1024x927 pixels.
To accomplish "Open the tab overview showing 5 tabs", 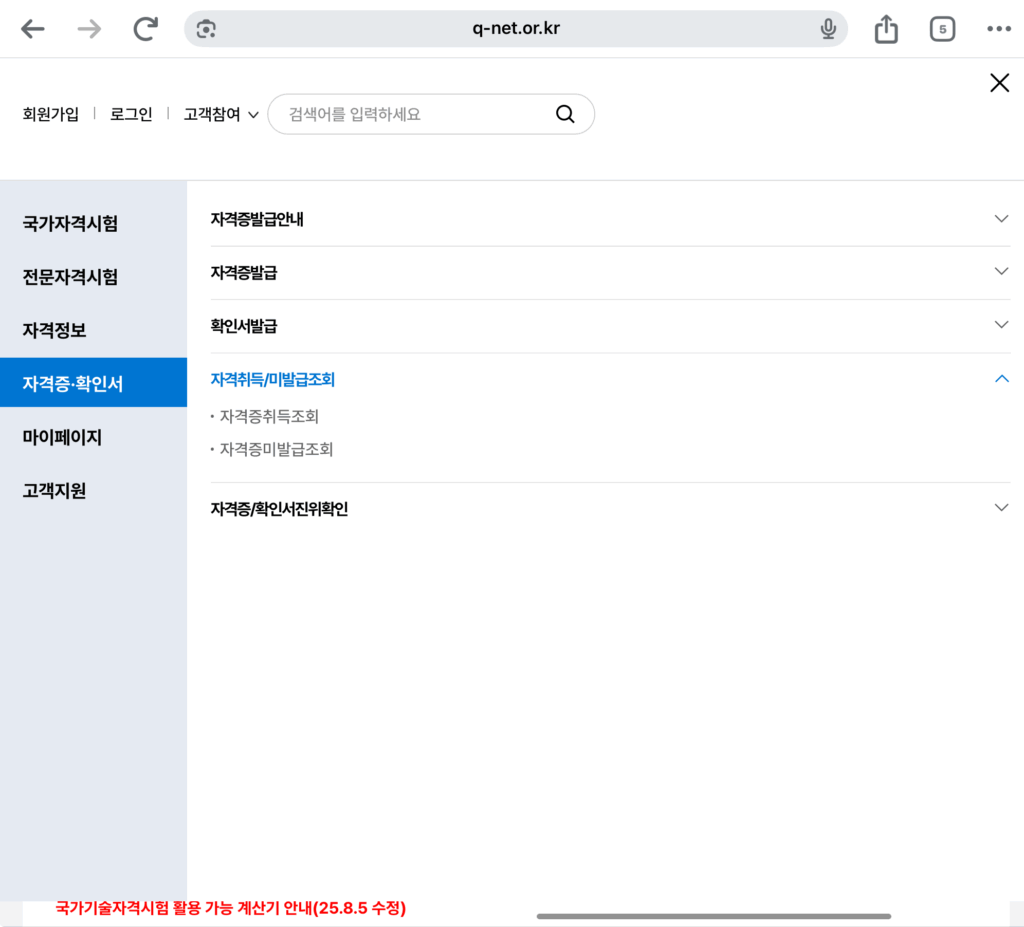I will pyautogui.click(x=942, y=28).
